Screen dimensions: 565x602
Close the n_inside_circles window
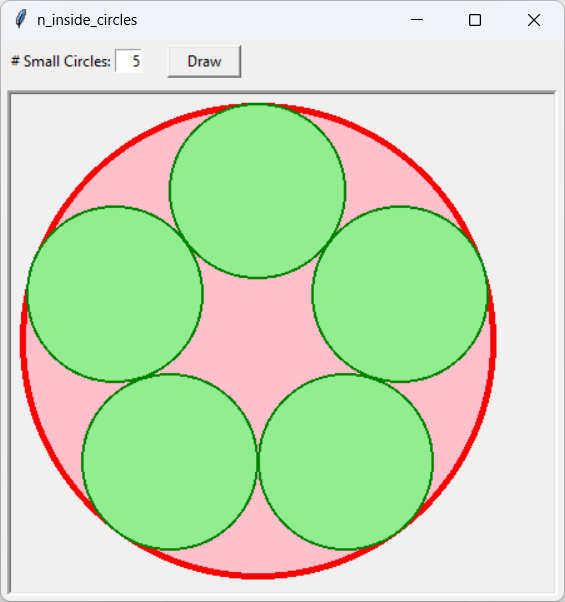click(x=534, y=20)
